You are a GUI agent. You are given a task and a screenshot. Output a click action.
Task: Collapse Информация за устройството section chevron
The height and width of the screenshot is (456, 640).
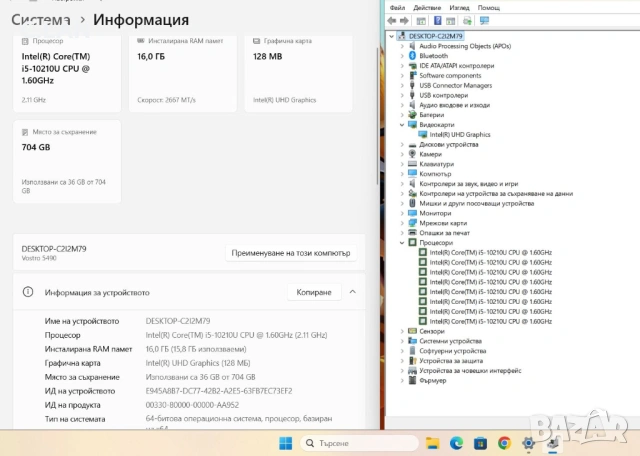tap(353, 292)
